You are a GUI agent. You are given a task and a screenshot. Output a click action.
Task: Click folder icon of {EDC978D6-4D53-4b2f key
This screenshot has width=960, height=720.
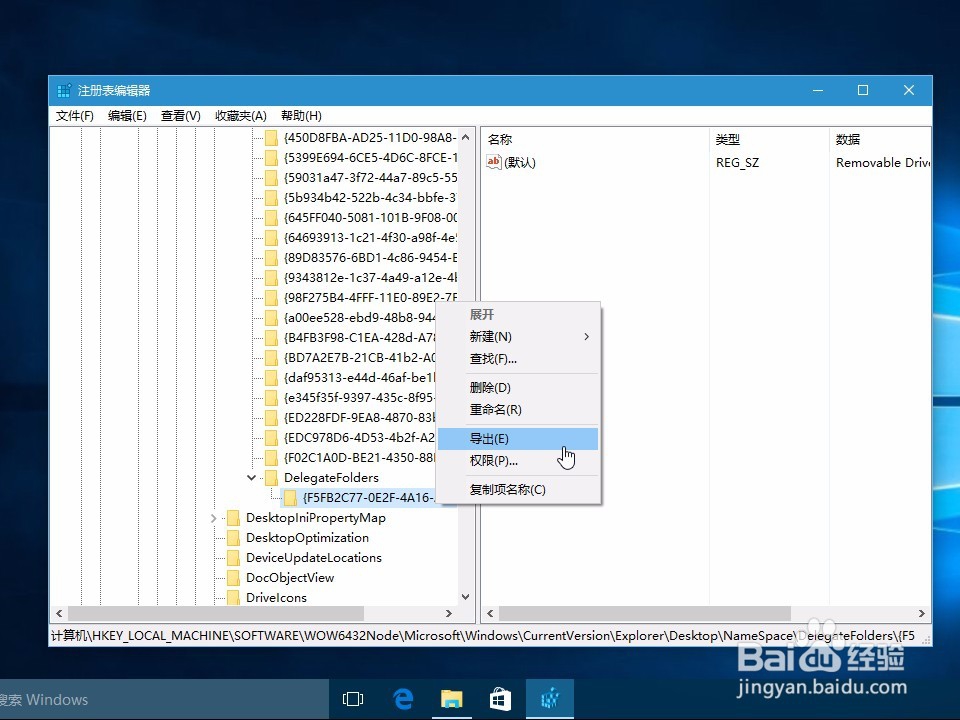click(x=271, y=438)
